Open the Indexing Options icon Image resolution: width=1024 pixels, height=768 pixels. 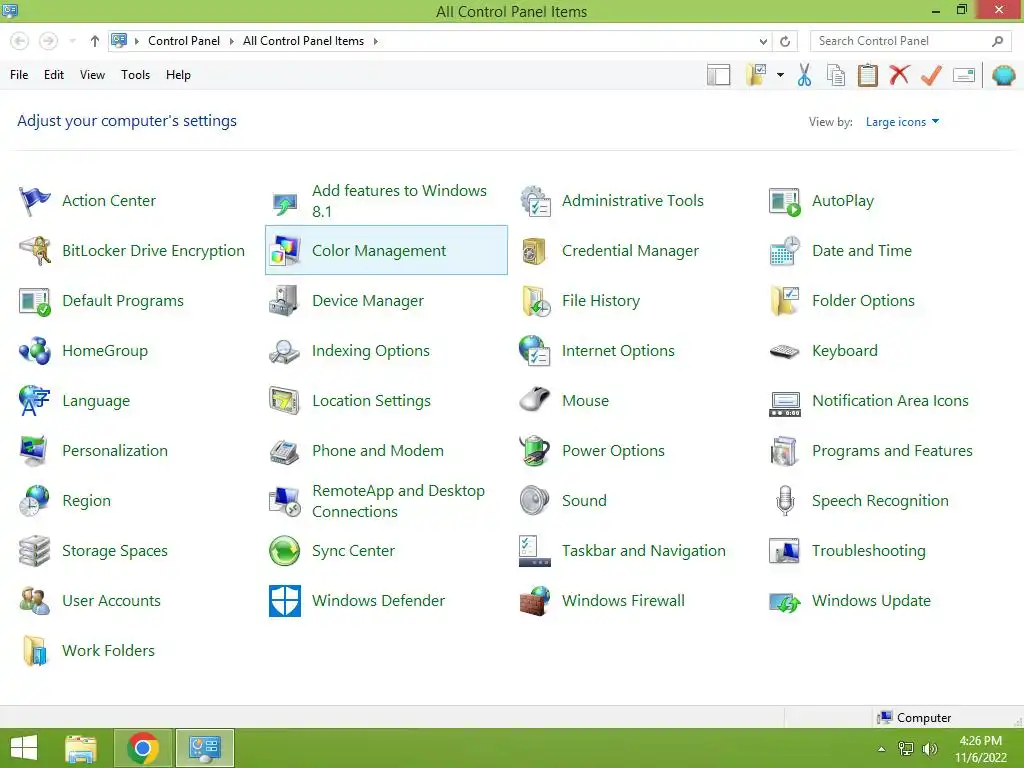coord(285,351)
